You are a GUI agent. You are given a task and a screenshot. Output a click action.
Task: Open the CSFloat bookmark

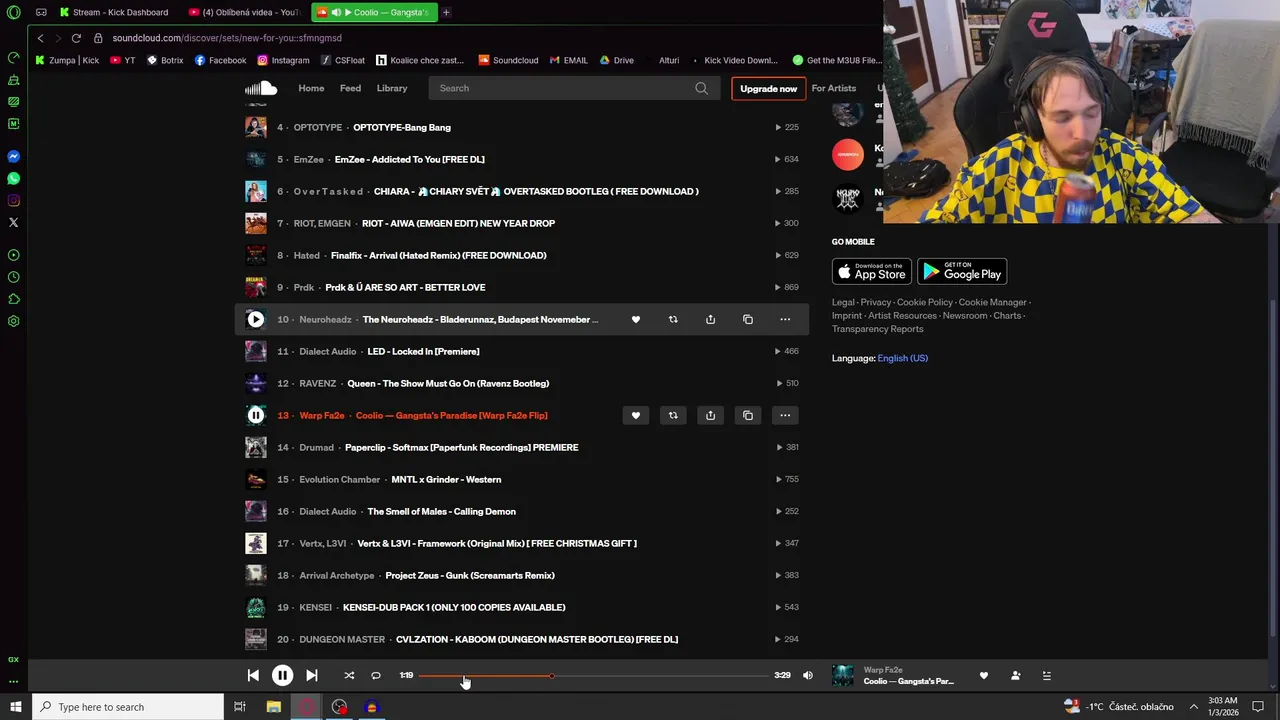[343, 60]
